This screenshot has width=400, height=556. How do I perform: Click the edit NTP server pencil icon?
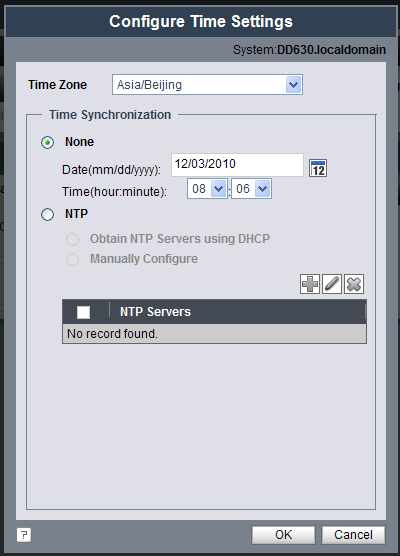click(332, 284)
